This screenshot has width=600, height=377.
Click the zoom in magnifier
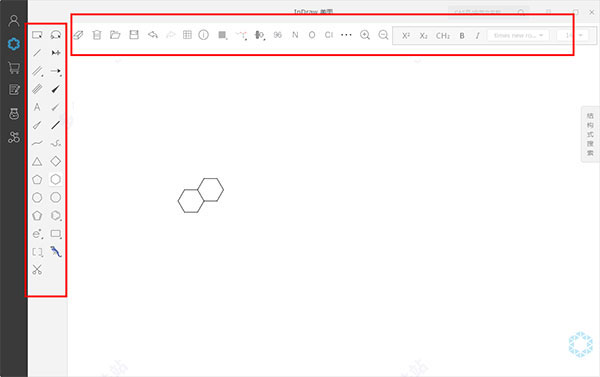click(365, 35)
